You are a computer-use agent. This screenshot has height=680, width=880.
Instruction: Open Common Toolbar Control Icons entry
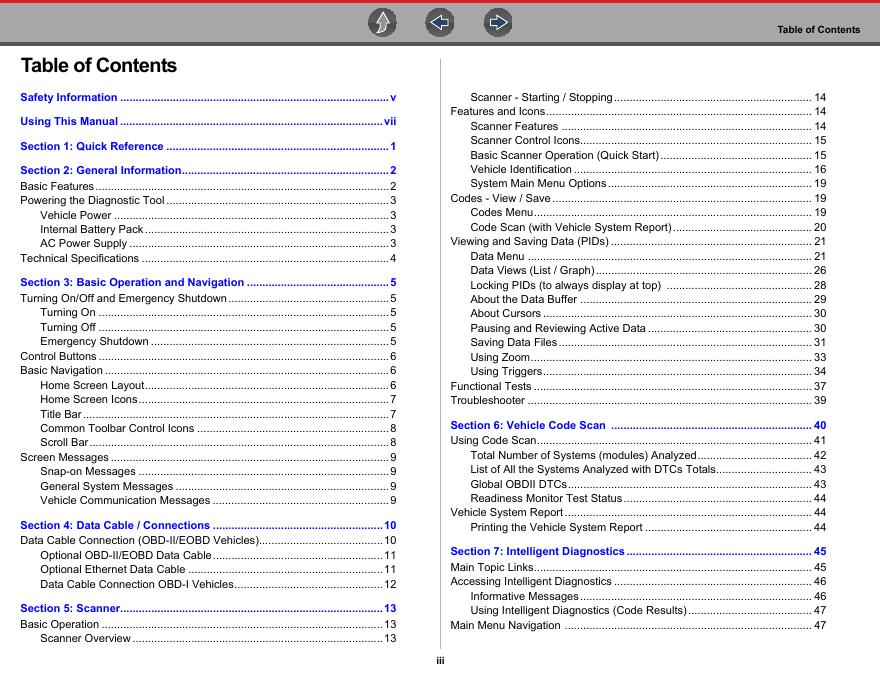117,428
